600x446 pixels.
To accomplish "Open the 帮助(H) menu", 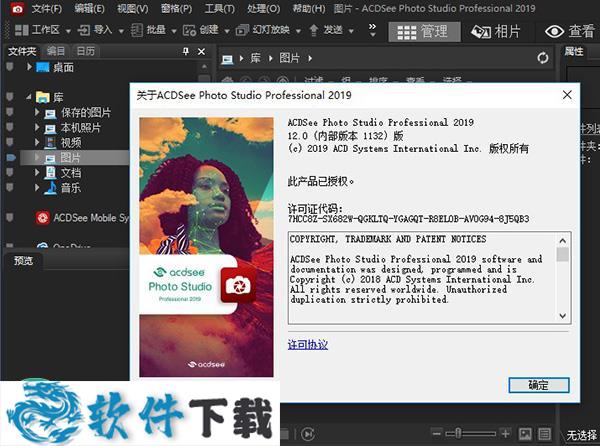I will (309, 8).
